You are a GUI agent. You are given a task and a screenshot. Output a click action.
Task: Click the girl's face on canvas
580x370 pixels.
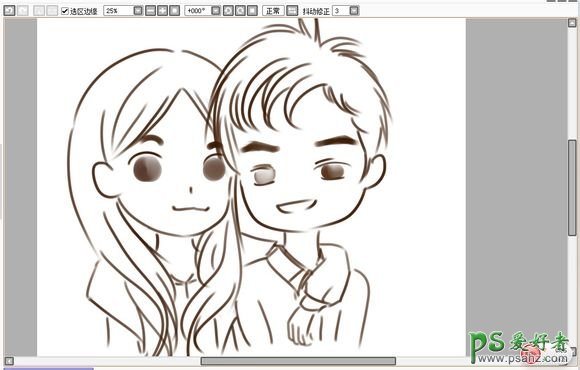174,185
